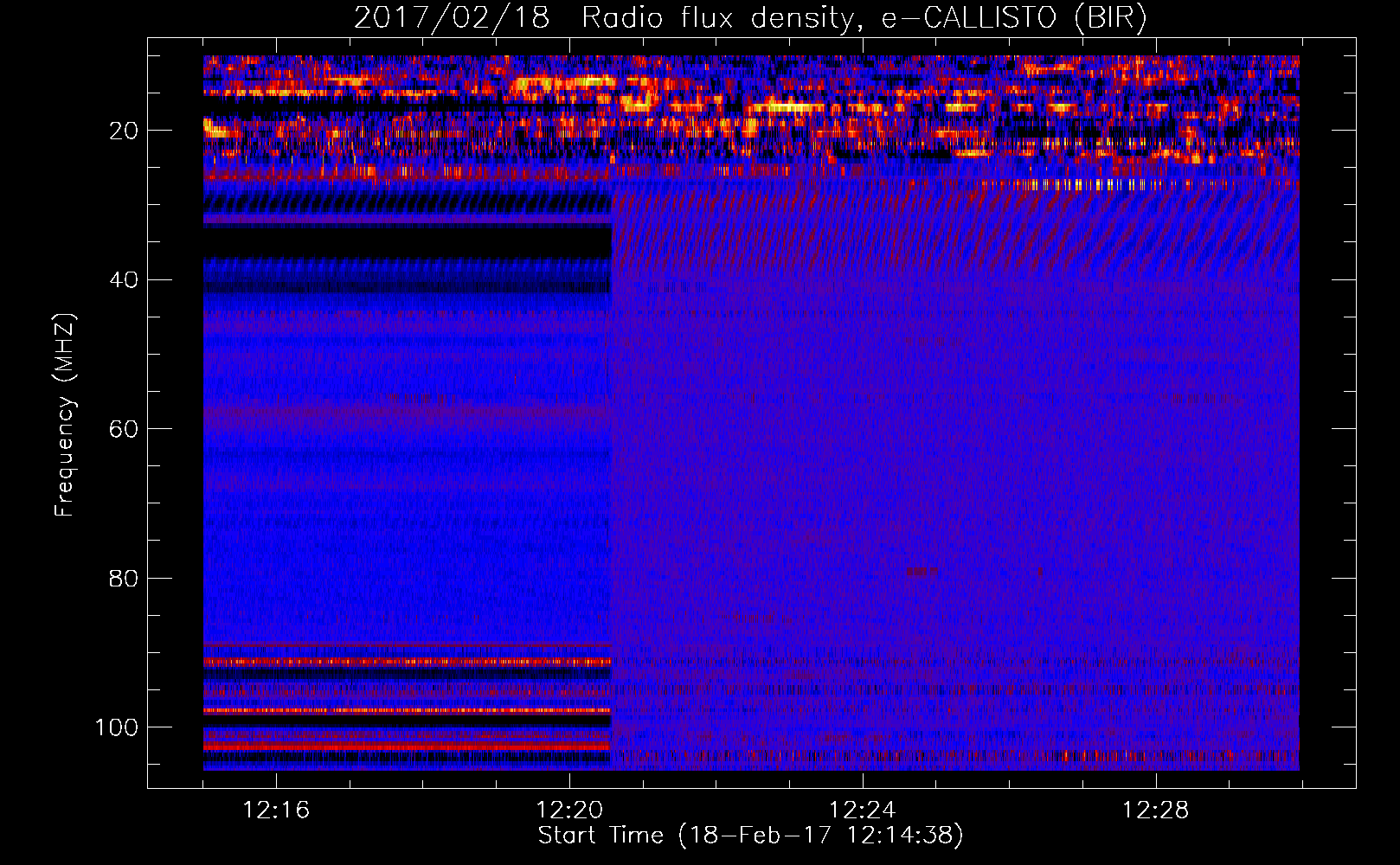
Task: Click the 12:24 time tick label
Action: 863,810
